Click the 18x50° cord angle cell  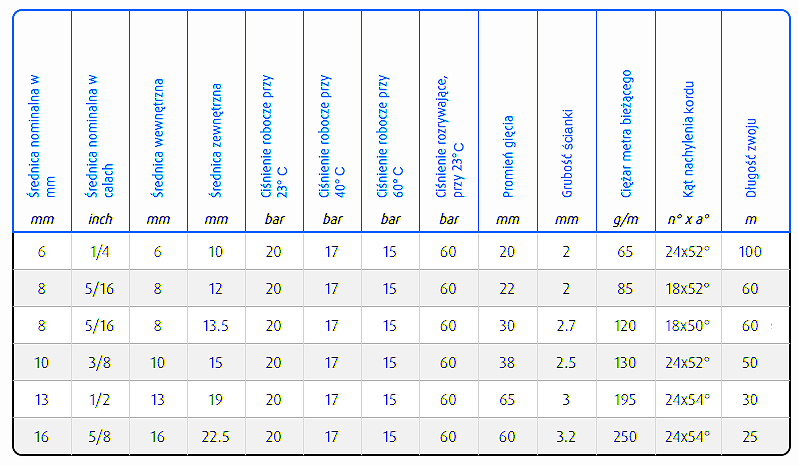[x=687, y=325]
